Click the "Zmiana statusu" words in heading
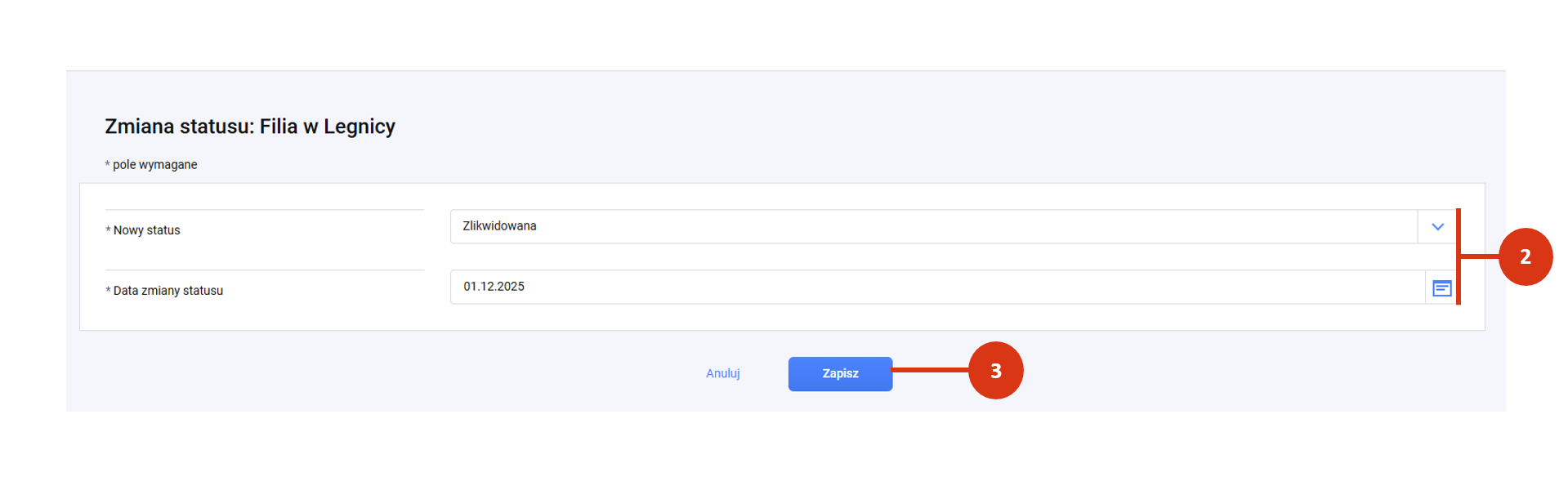 click(x=179, y=127)
